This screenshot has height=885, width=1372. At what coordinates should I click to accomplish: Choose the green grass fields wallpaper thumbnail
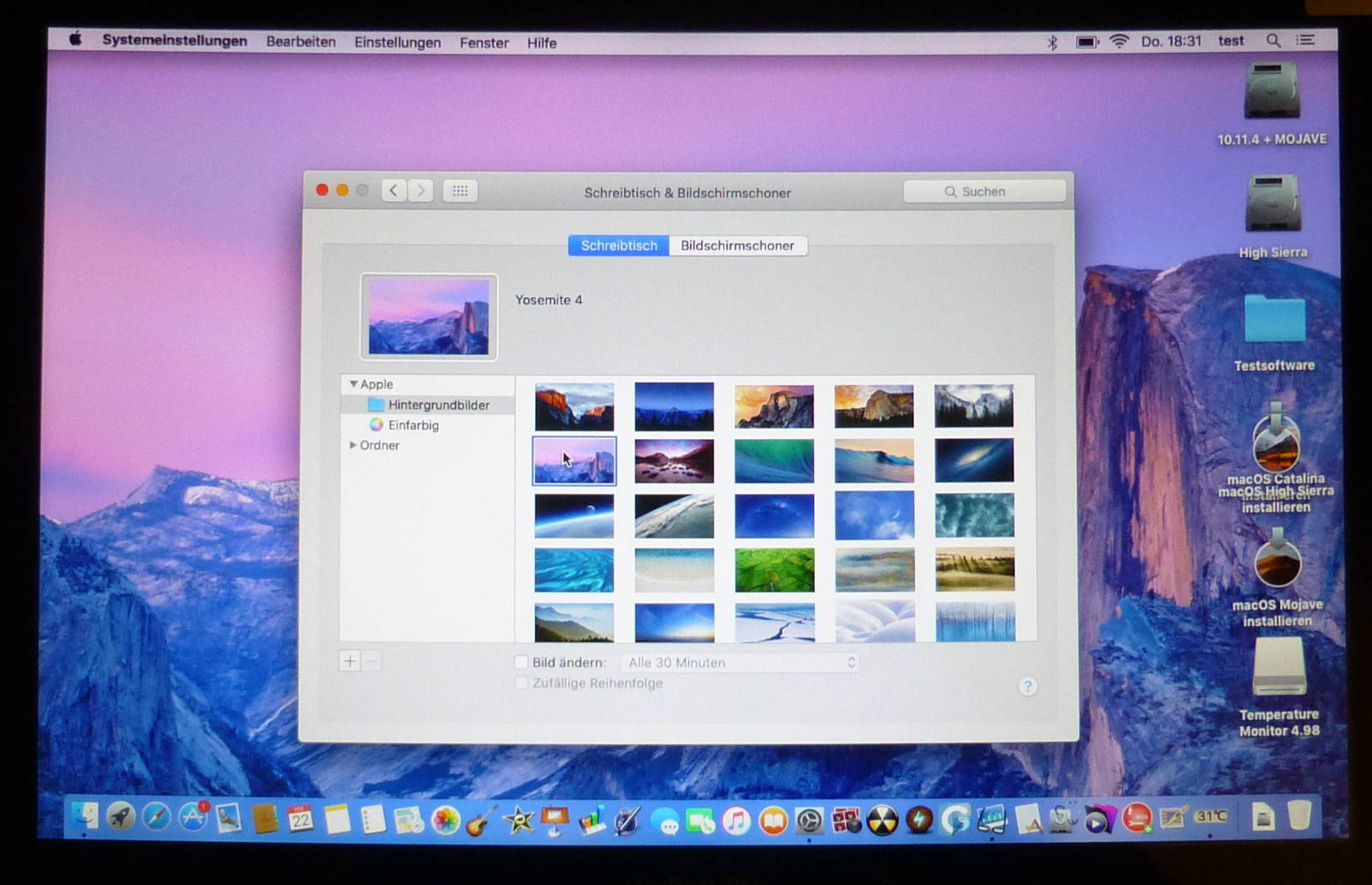click(773, 569)
